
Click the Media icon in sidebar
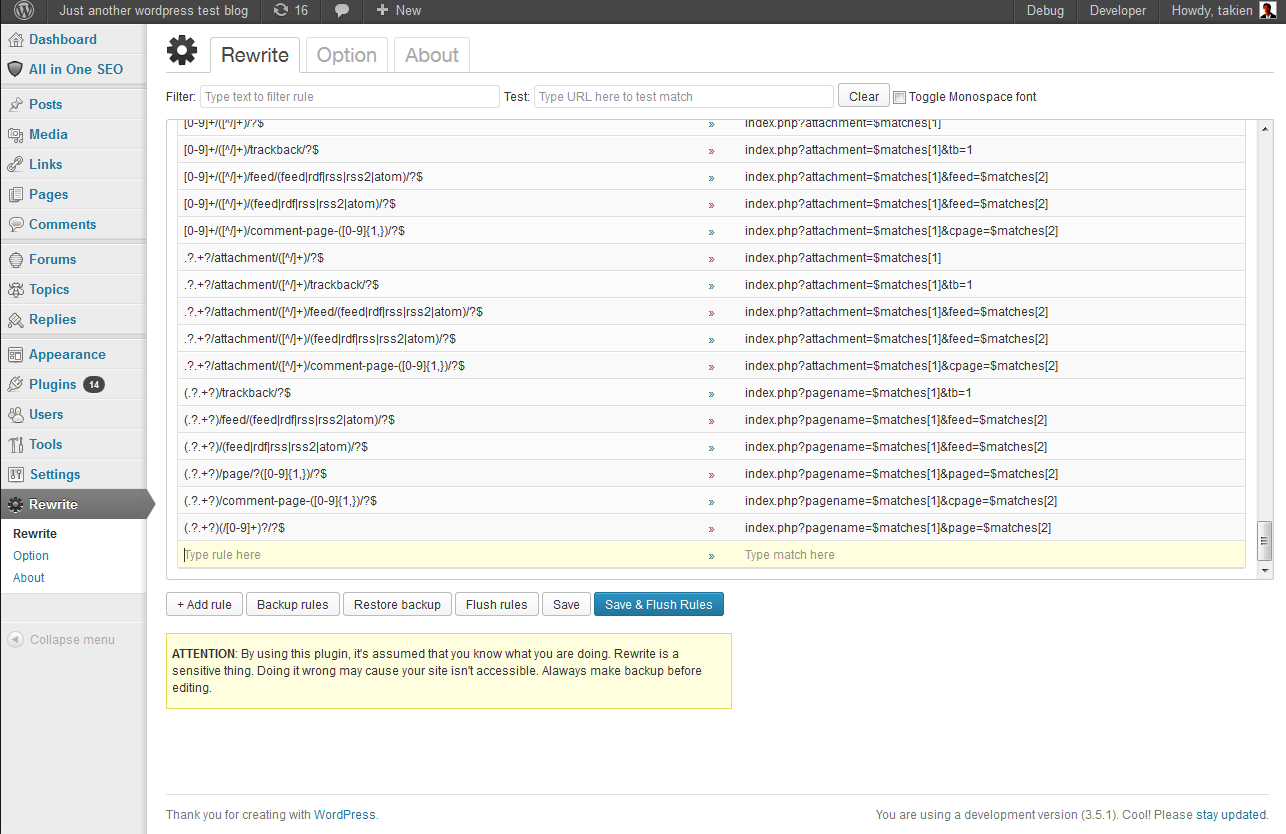[x=15, y=135]
